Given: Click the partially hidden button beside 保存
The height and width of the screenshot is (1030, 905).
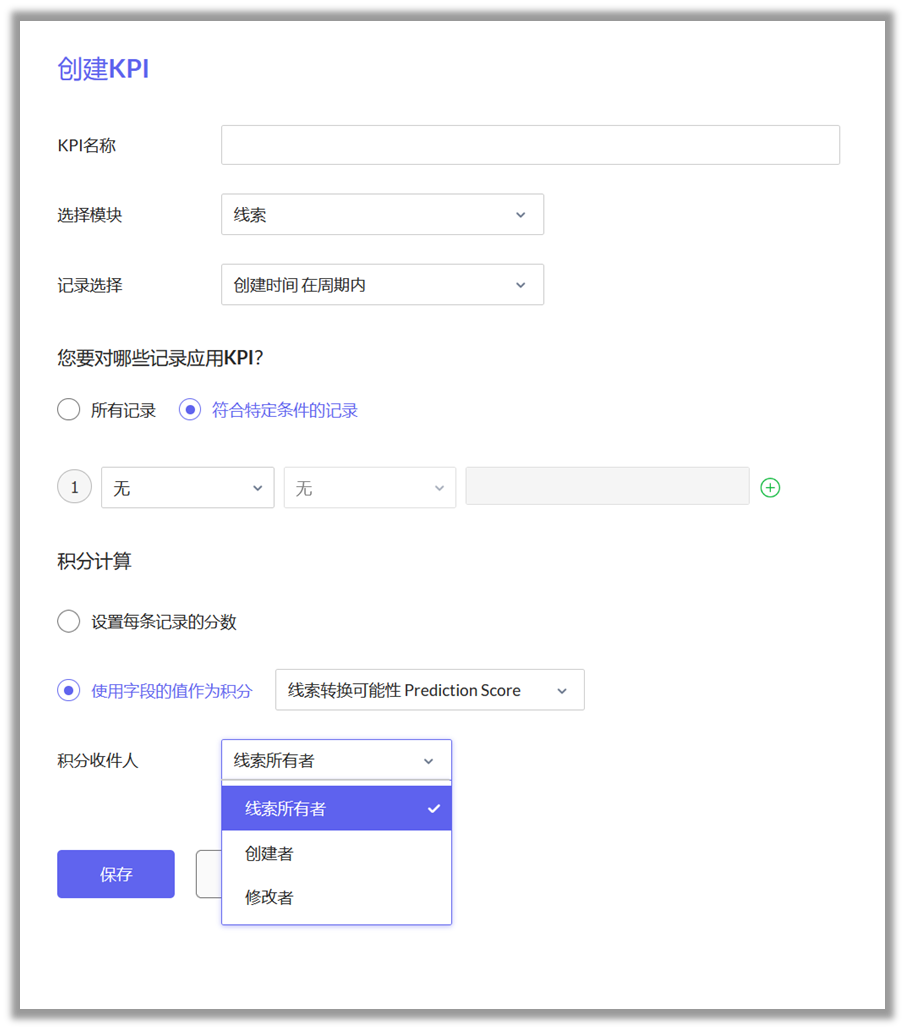Looking at the screenshot, I should tap(208, 874).
